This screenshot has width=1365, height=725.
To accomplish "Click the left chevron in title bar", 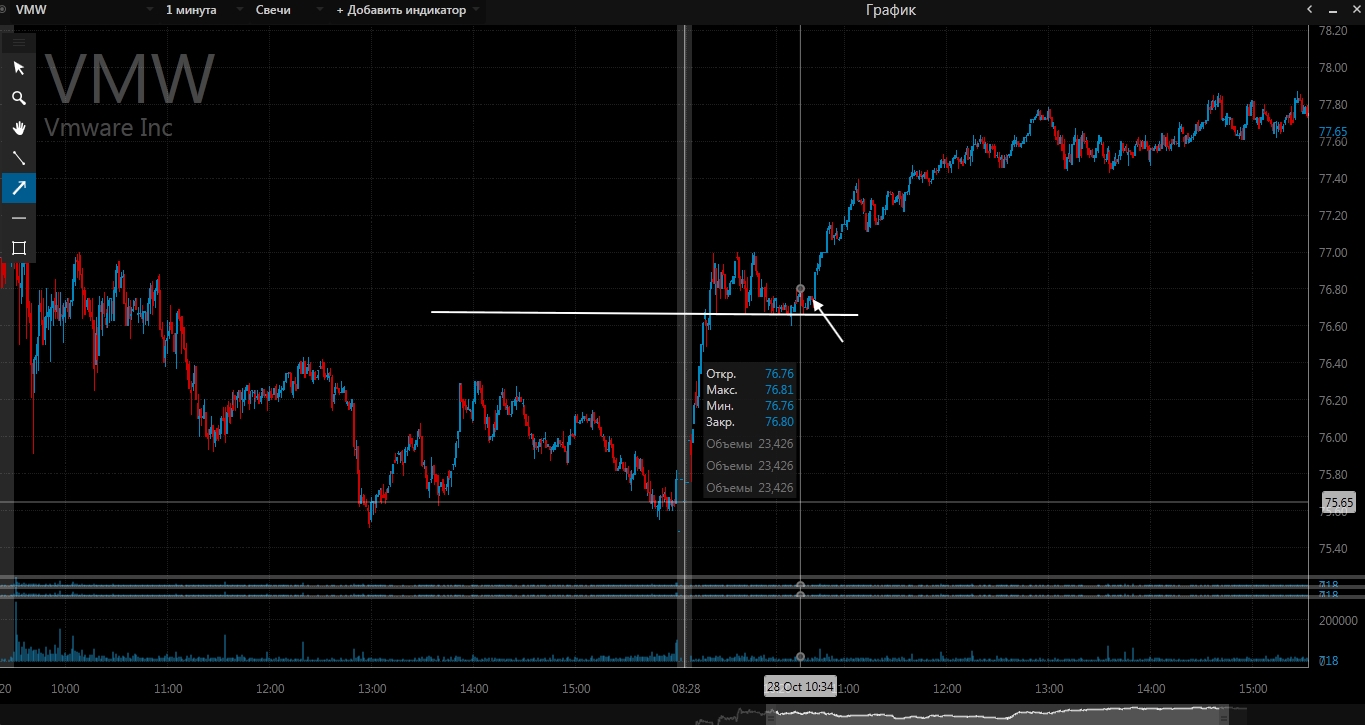I will tap(1309, 10).
